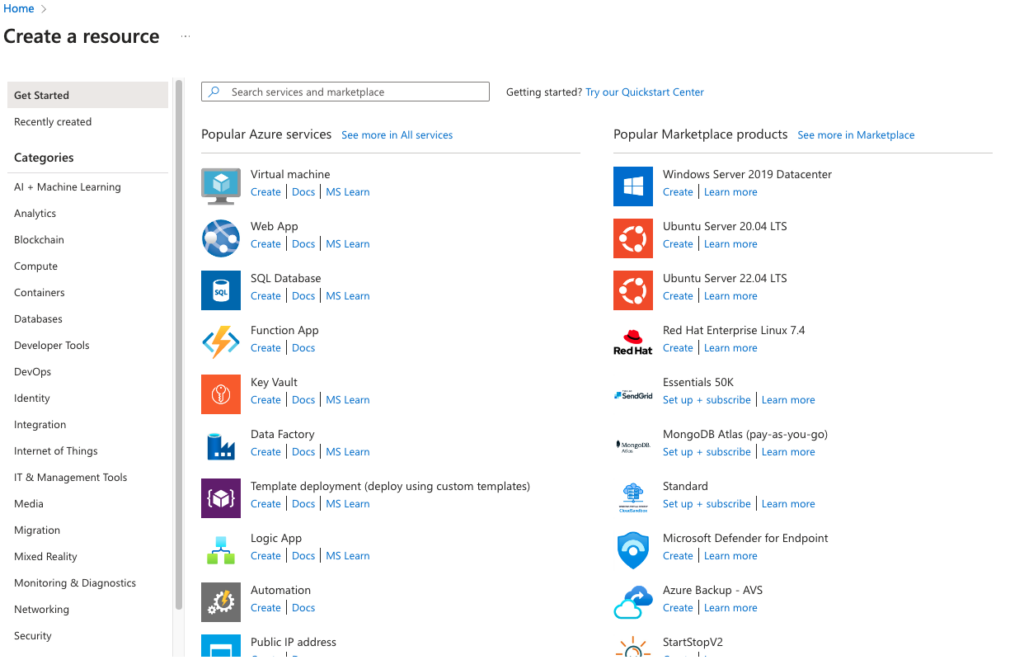Click the Function App lightning icon
The height and width of the screenshot is (660, 1024).
click(221, 342)
